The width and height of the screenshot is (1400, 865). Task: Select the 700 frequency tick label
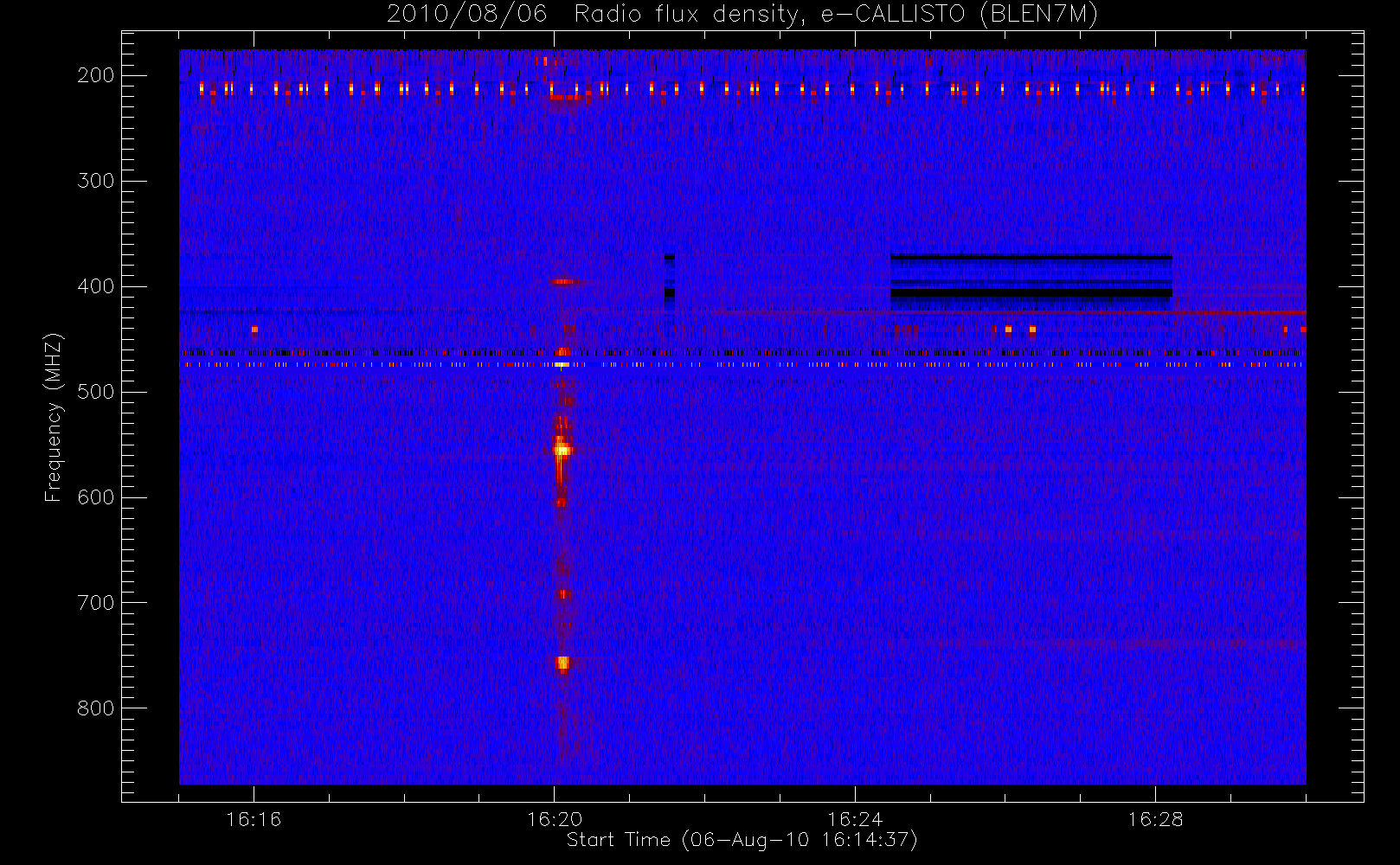point(96,603)
